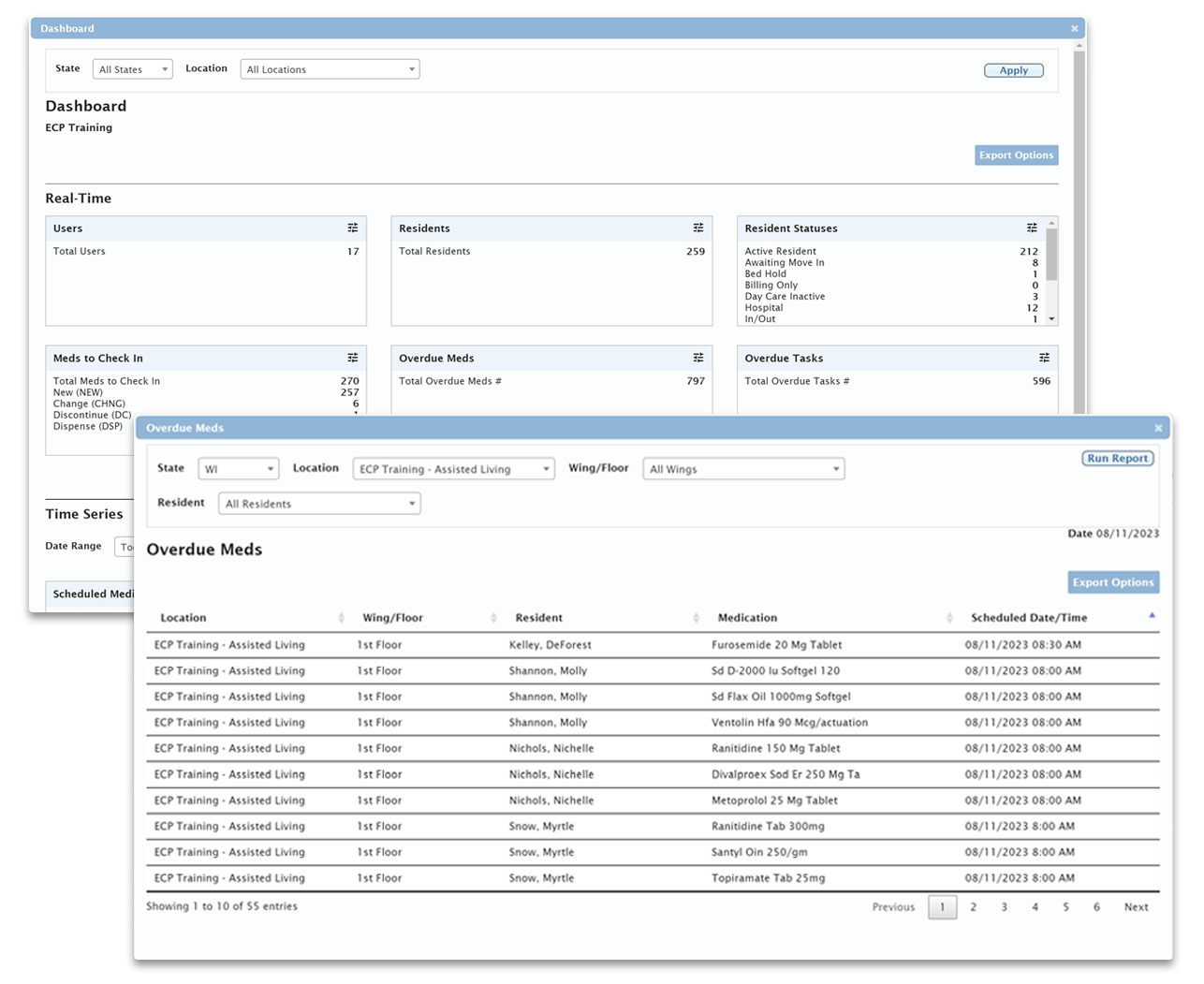
Task: Toggle sorting on the Location column
Action: pyautogui.click(x=340, y=618)
